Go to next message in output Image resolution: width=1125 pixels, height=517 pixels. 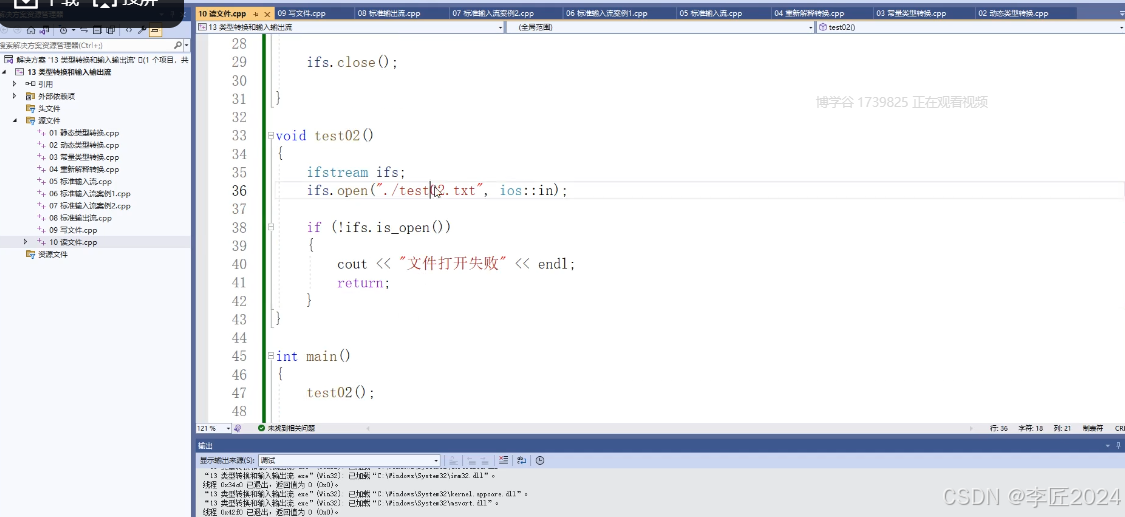point(484,460)
